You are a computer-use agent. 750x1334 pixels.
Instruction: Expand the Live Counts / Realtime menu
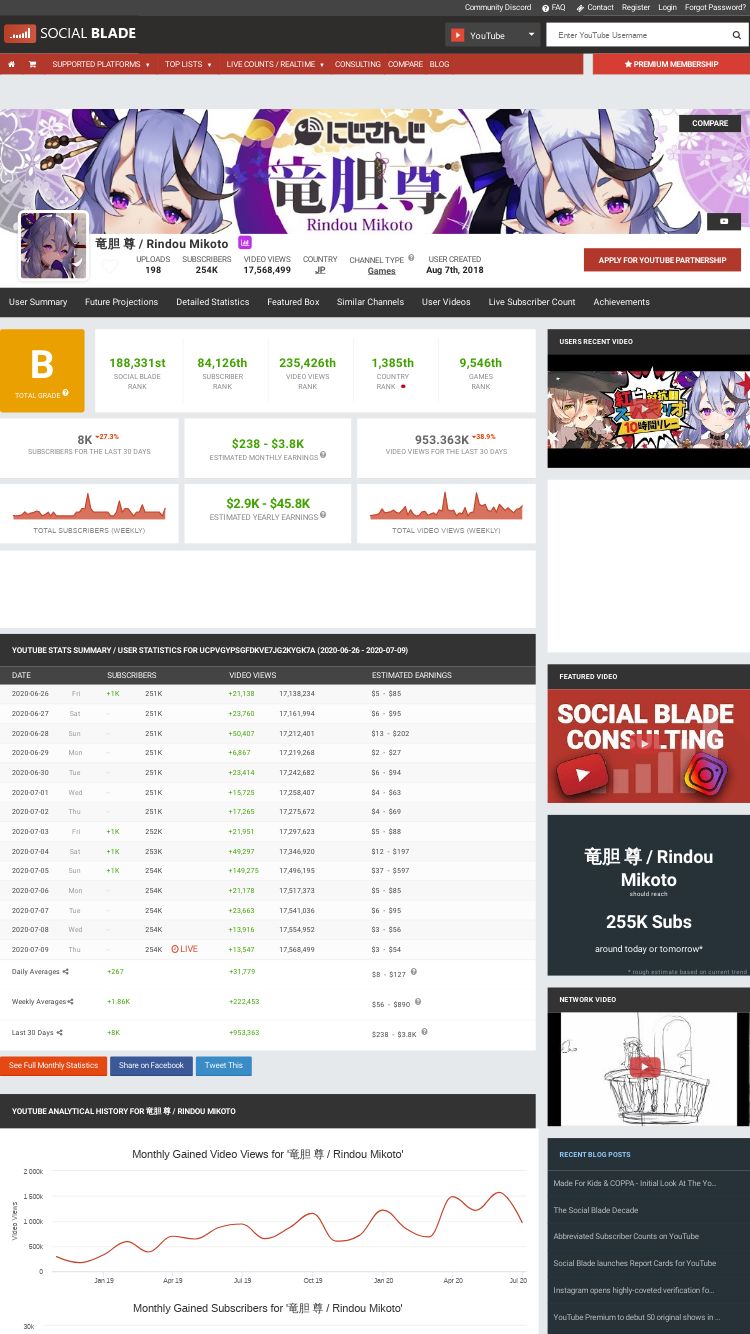point(276,64)
